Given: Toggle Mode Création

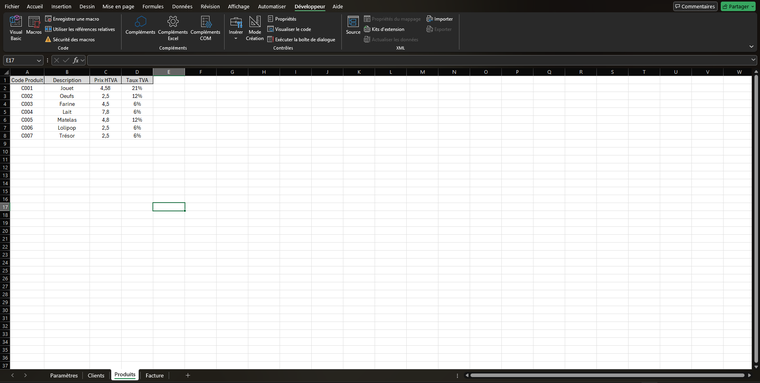Looking at the screenshot, I should pos(254,28).
